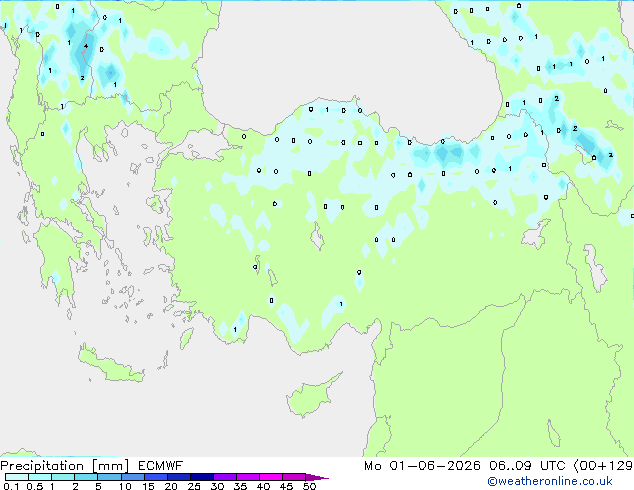Click the 35–40 mm legend swatch

[x=248, y=477]
